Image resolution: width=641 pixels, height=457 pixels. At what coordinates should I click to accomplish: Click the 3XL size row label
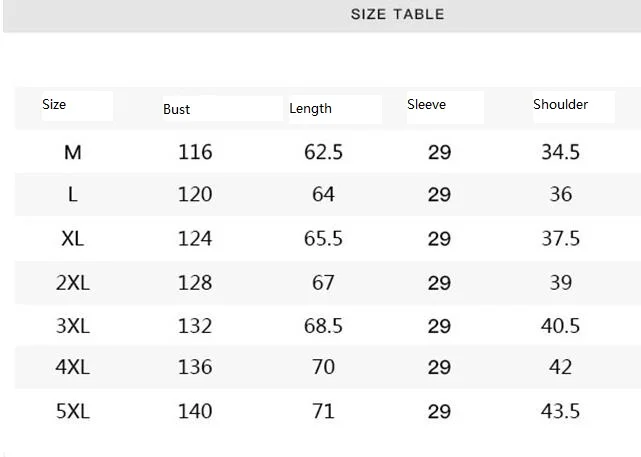point(73,326)
